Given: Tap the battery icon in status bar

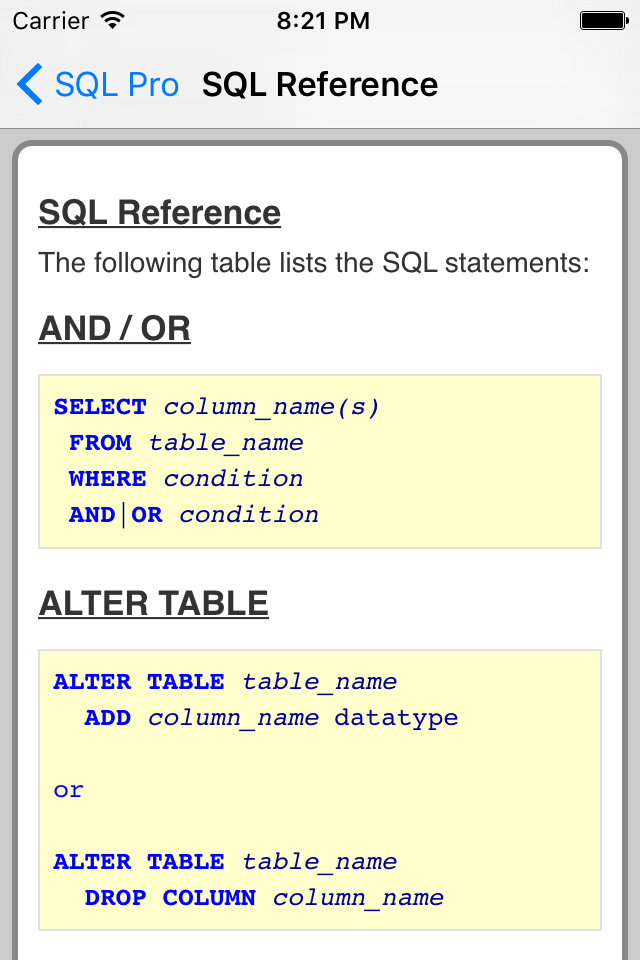Looking at the screenshot, I should (x=602, y=20).
